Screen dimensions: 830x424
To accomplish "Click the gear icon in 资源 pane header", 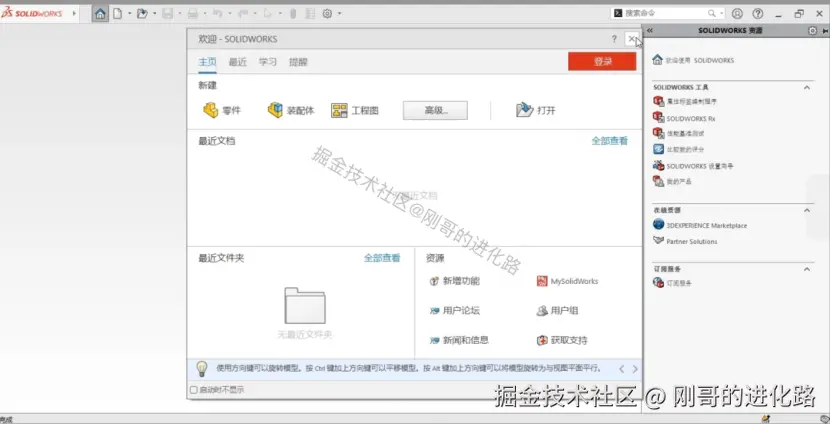I will tap(813, 31).
